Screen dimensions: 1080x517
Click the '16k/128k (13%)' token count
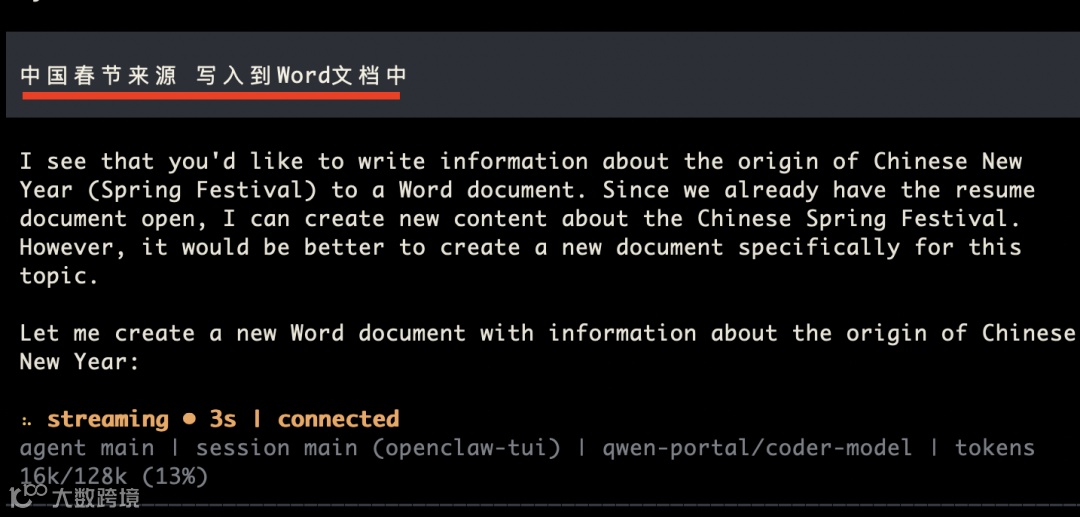tap(114, 476)
